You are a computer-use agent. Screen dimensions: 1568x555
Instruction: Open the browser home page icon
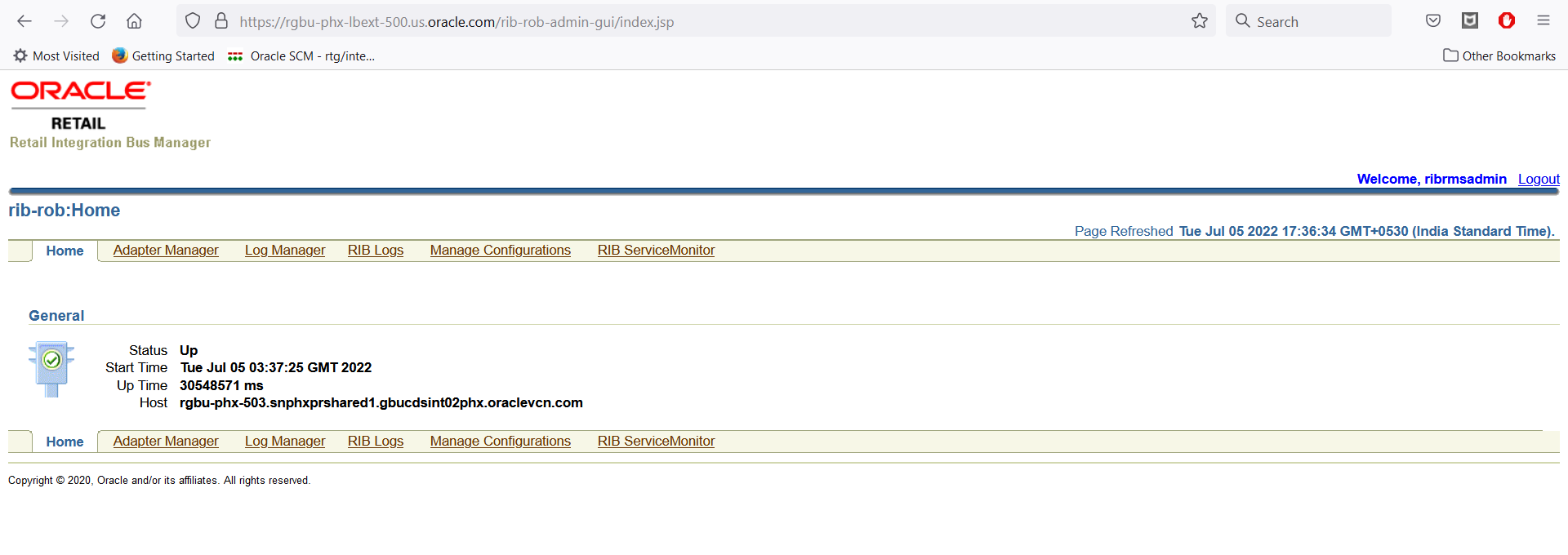134,21
